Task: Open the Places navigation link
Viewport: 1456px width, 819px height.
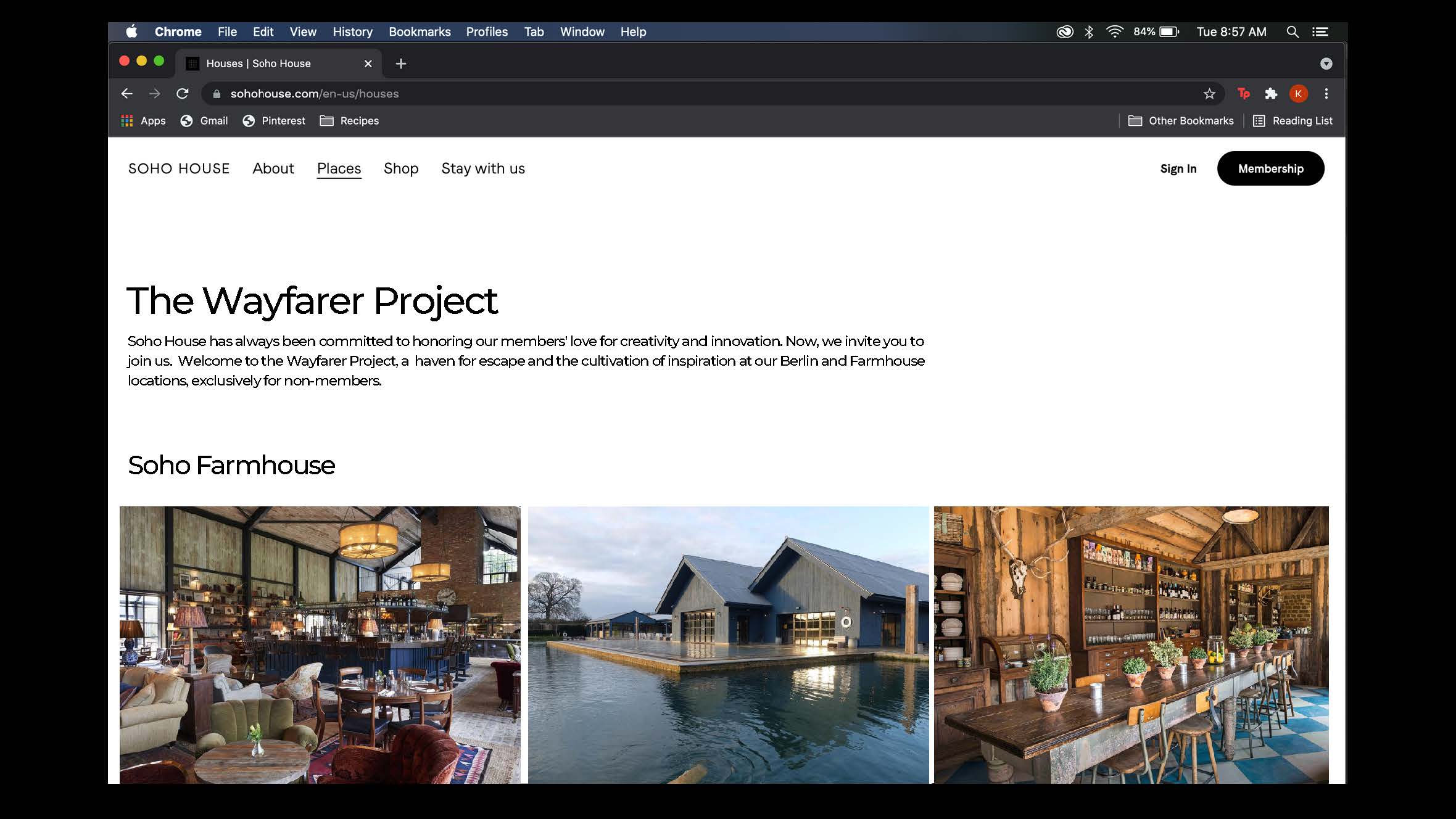Action: click(339, 168)
